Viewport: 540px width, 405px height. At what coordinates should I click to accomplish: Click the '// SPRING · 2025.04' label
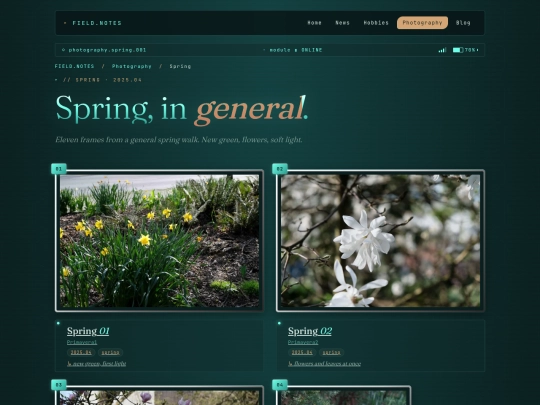[98, 80]
